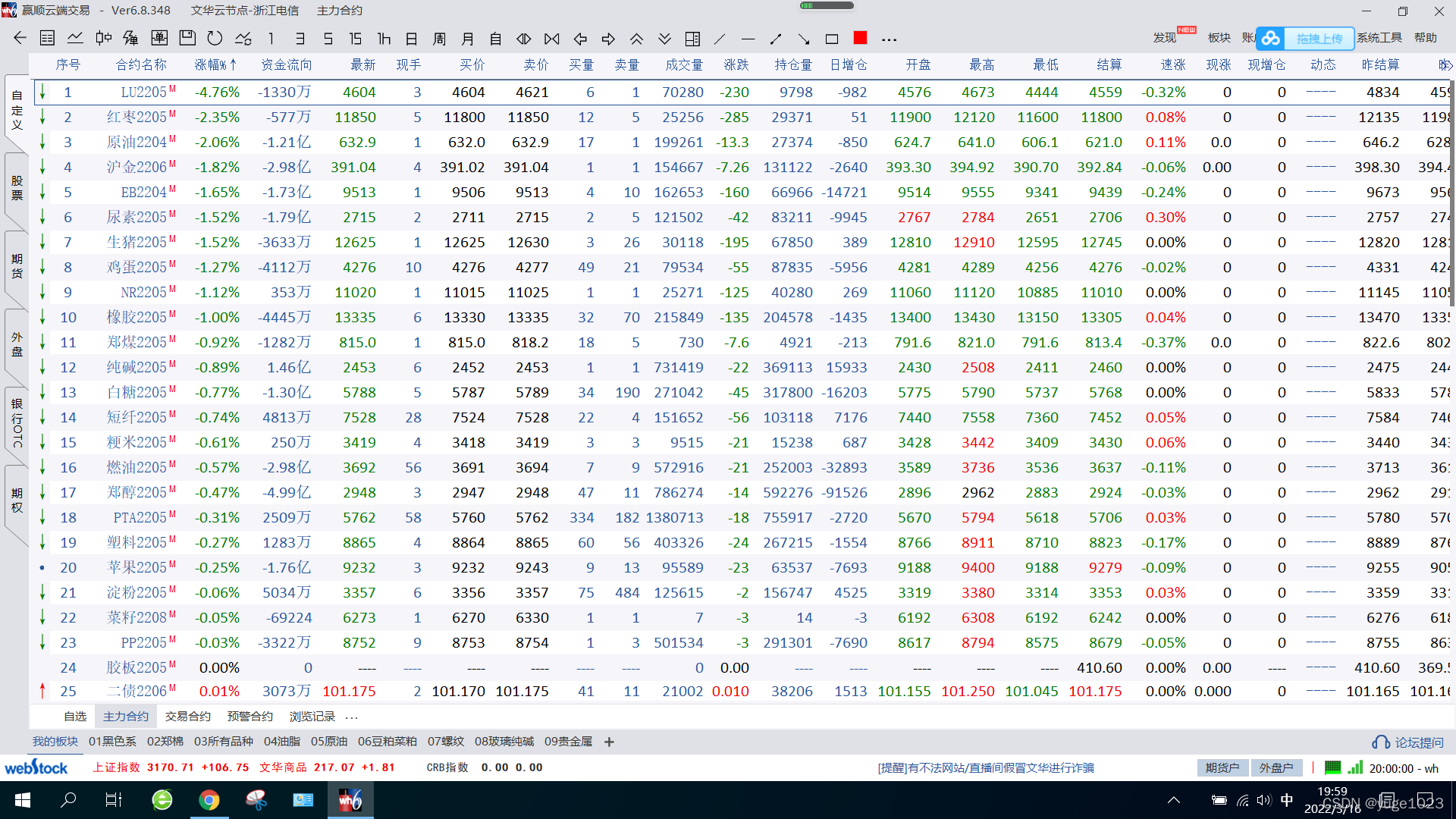Viewport: 1456px width, 819px height.
Task: Switch to the 交易合约 bottom tab
Action: (188, 717)
